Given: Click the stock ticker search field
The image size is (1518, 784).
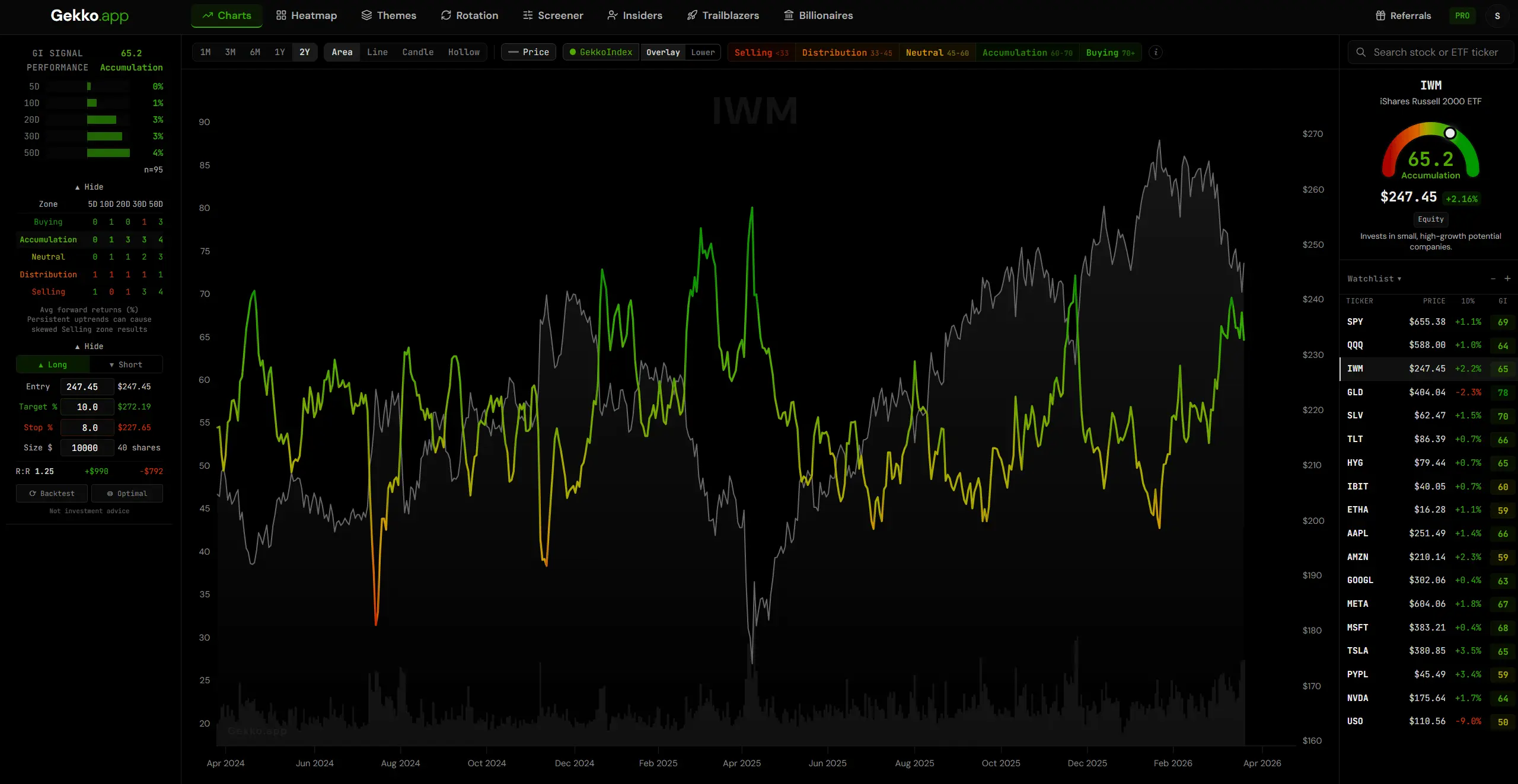Looking at the screenshot, I should click(1430, 52).
